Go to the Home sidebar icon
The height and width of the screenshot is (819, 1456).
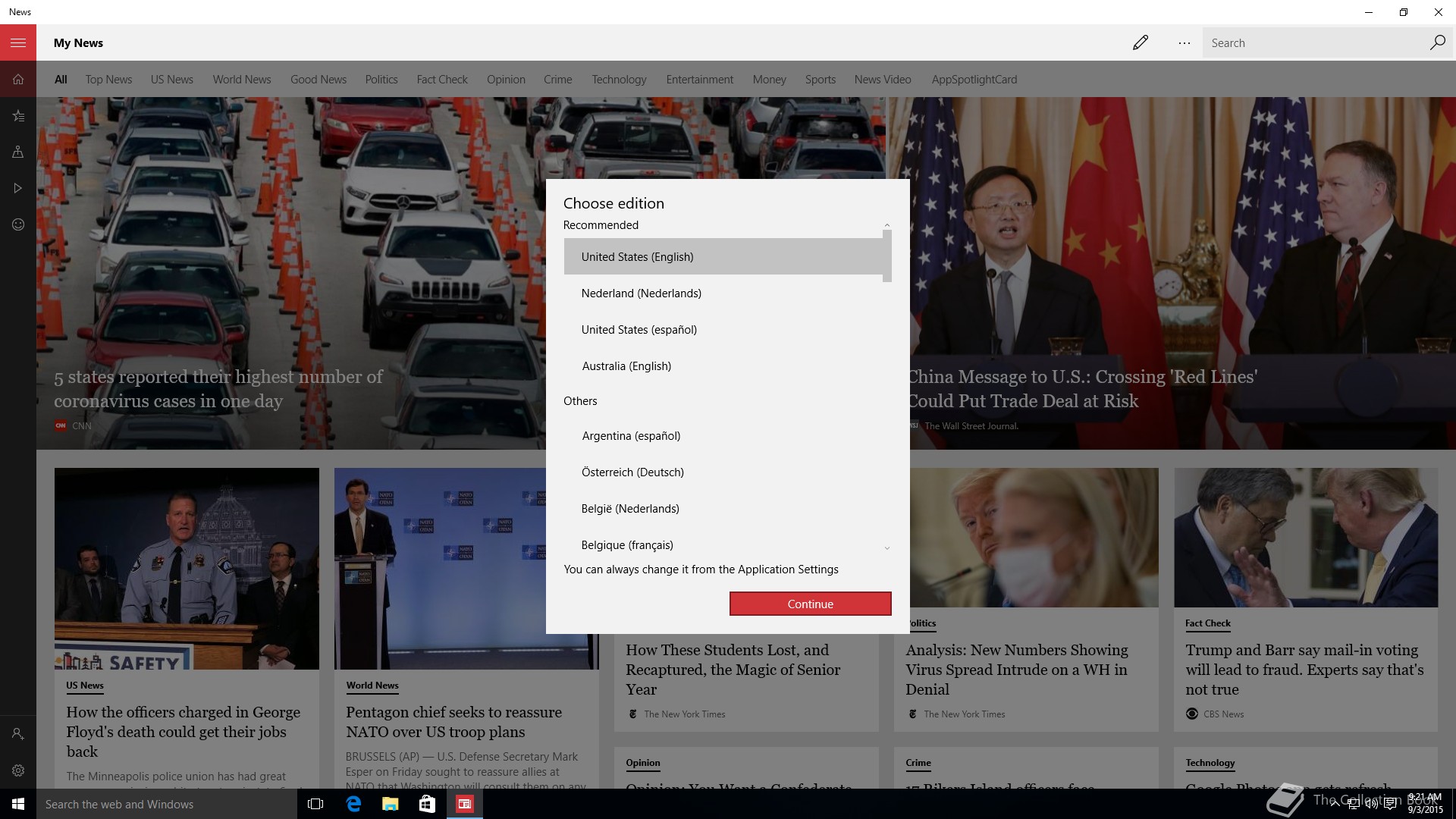18,79
